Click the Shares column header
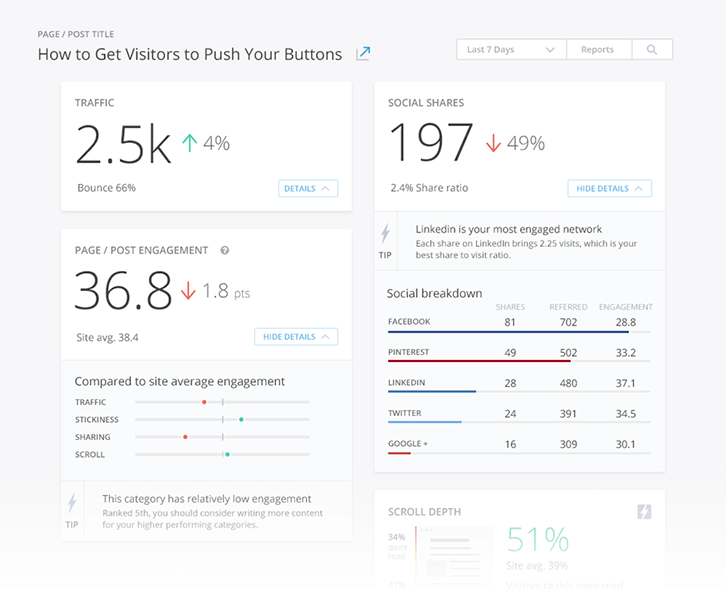The image size is (726, 605). pyautogui.click(x=510, y=307)
